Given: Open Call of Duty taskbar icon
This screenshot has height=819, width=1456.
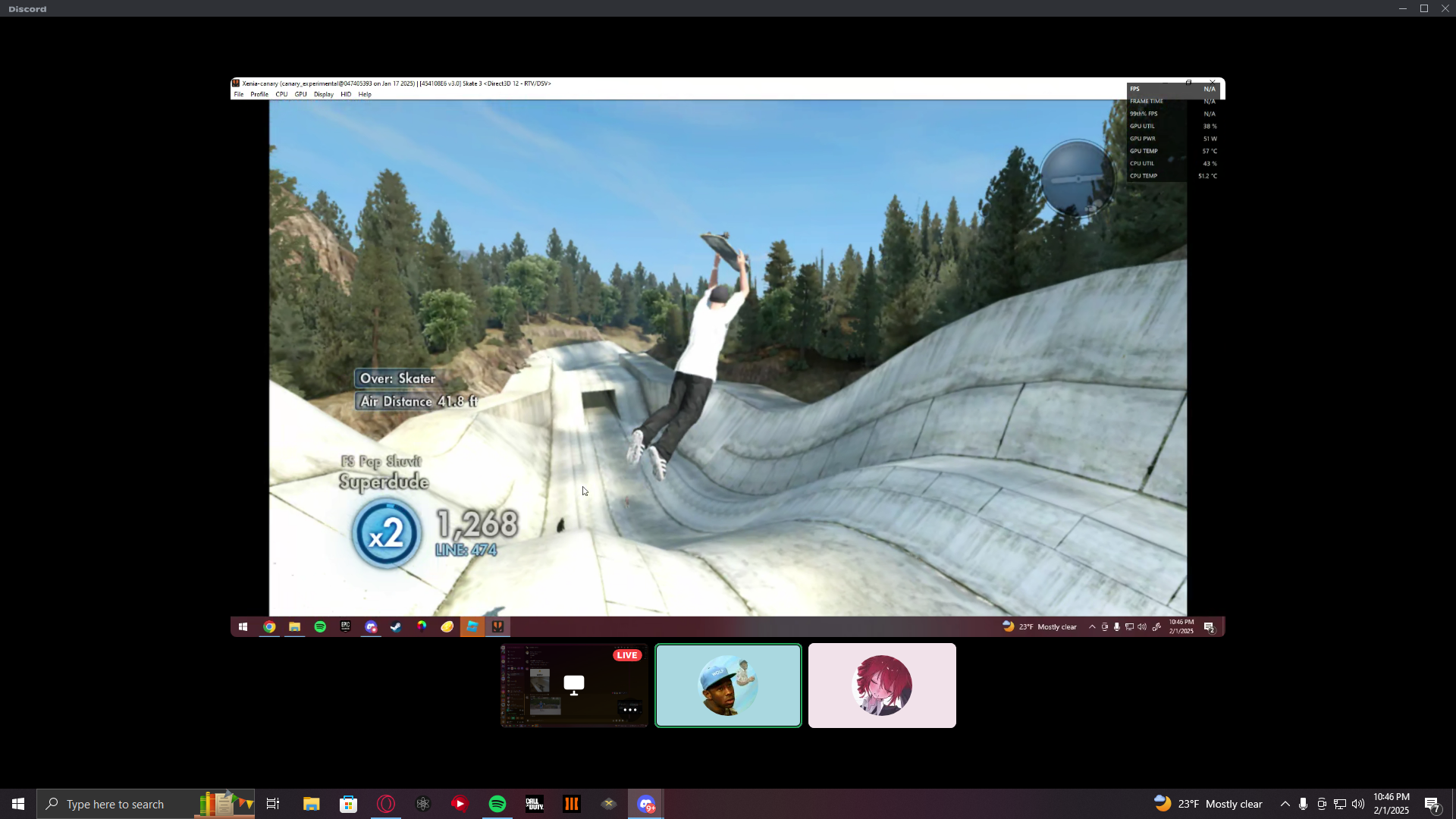Looking at the screenshot, I should (x=535, y=804).
